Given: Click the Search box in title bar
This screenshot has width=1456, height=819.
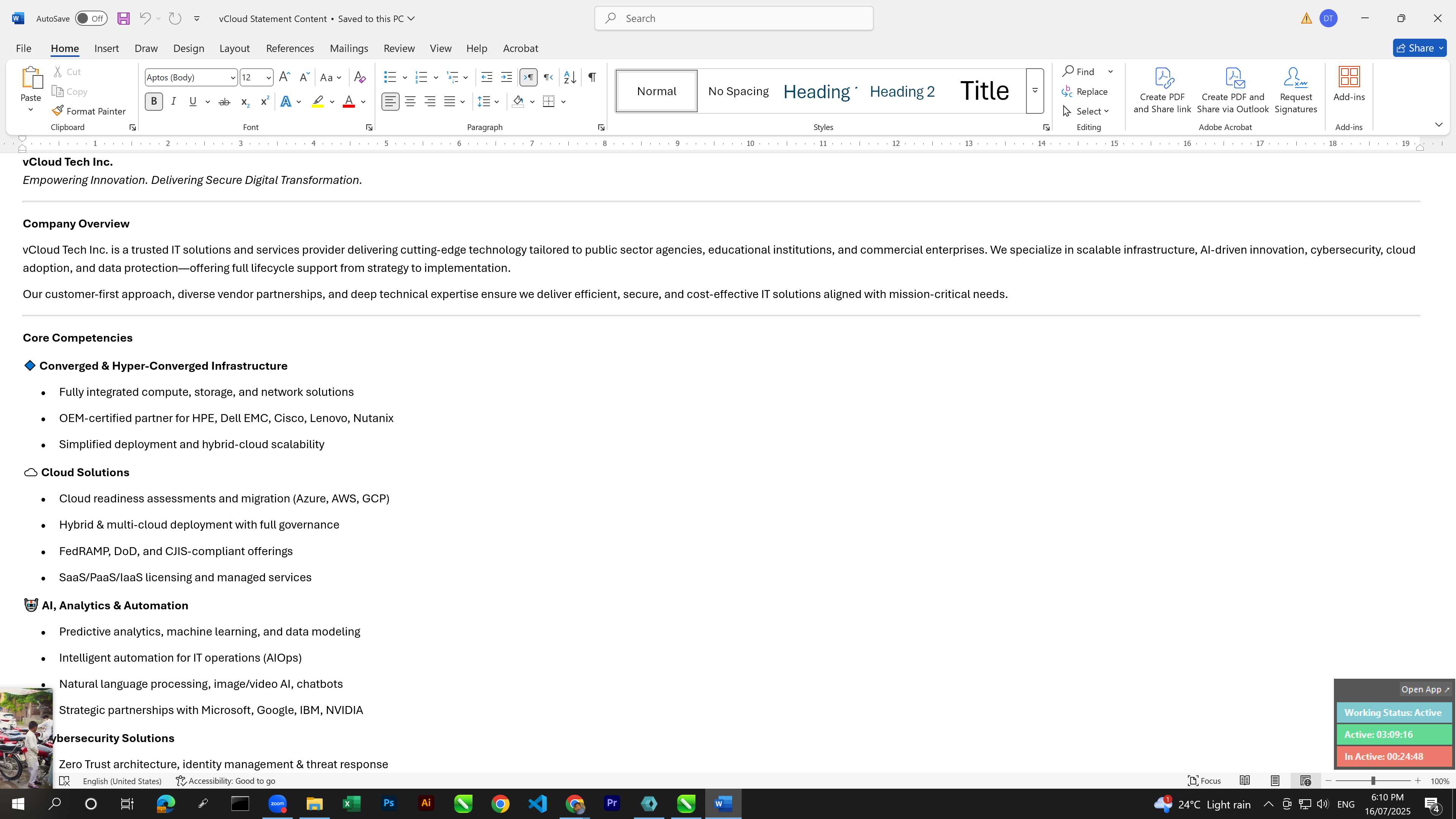Looking at the screenshot, I should click(x=734, y=19).
